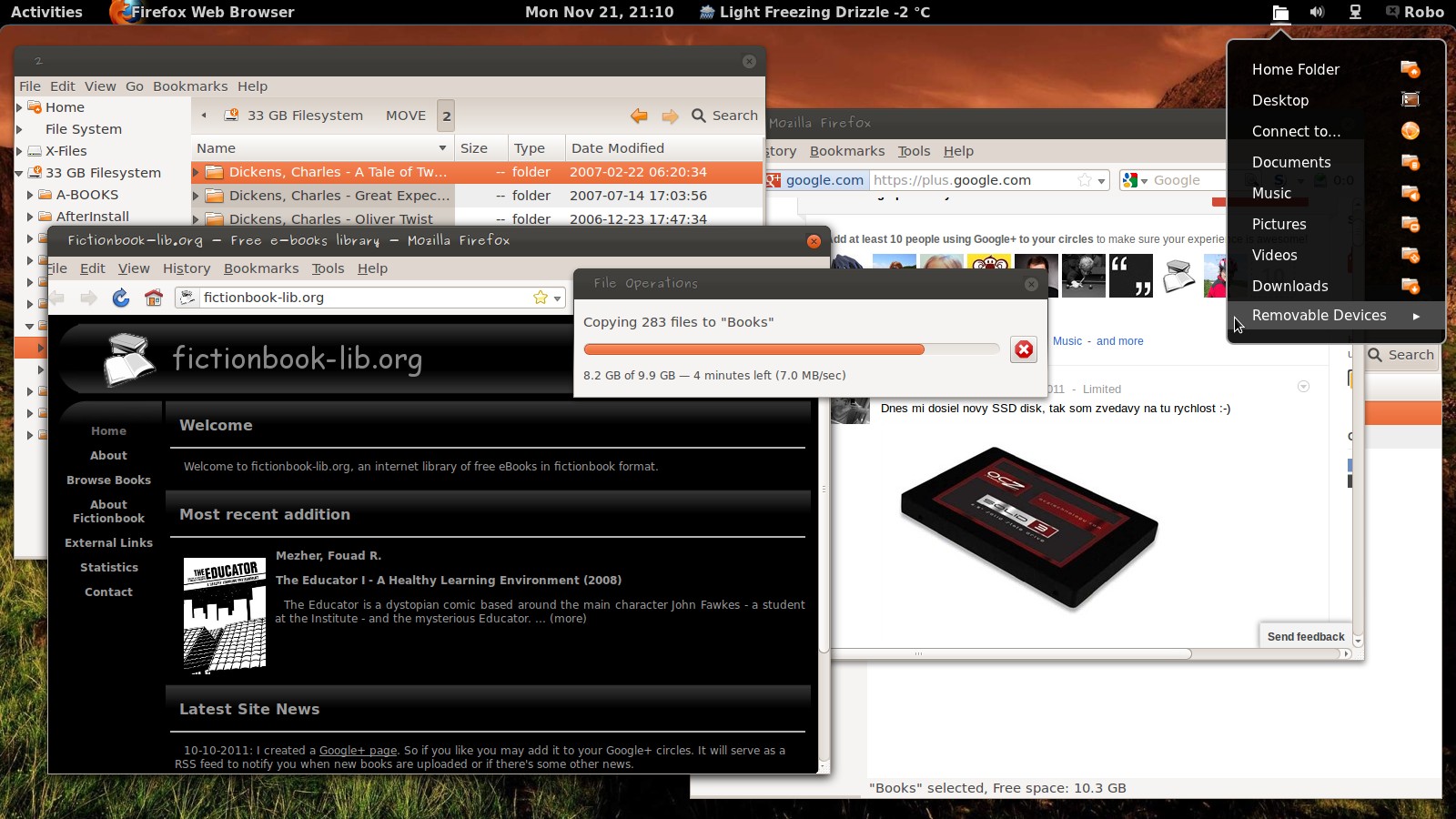Open the Bookmarks menu in file manager

coord(190,86)
